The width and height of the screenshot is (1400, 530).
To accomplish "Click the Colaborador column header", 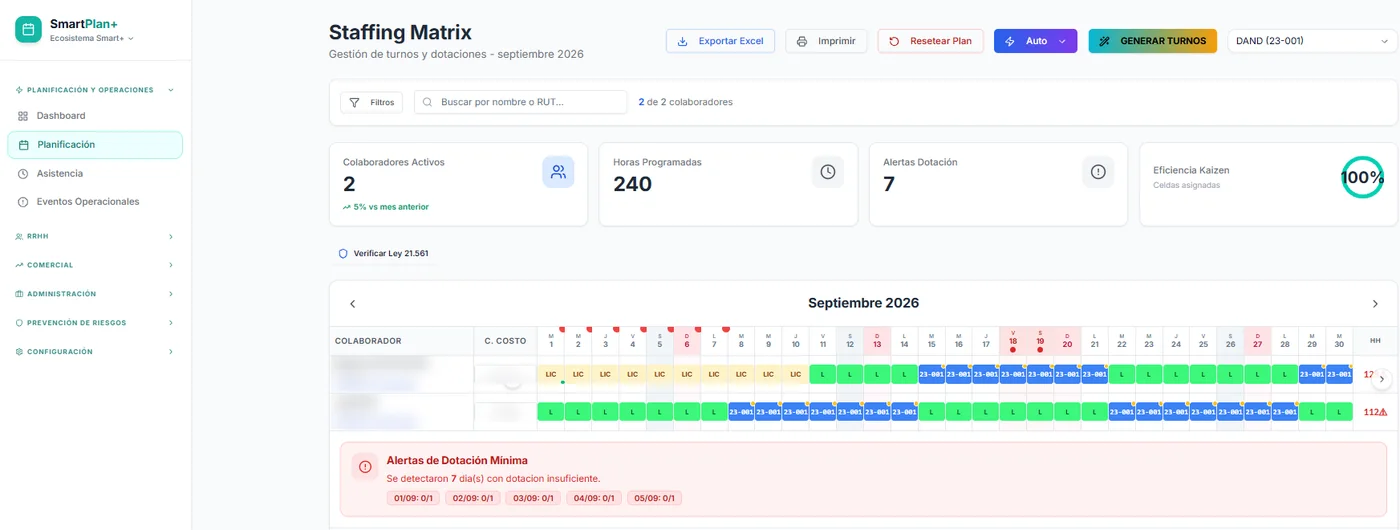I will 400,341.
